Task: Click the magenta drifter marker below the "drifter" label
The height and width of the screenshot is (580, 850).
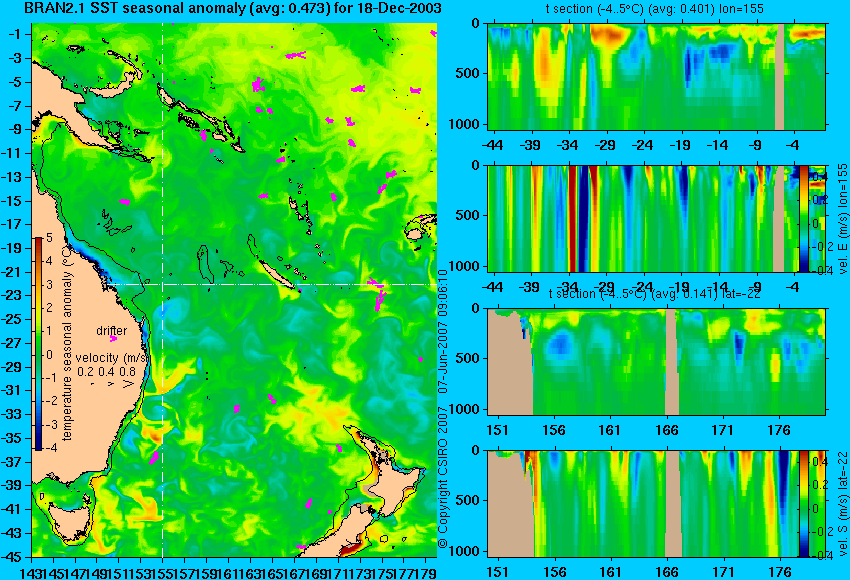Action: coord(113,339)
